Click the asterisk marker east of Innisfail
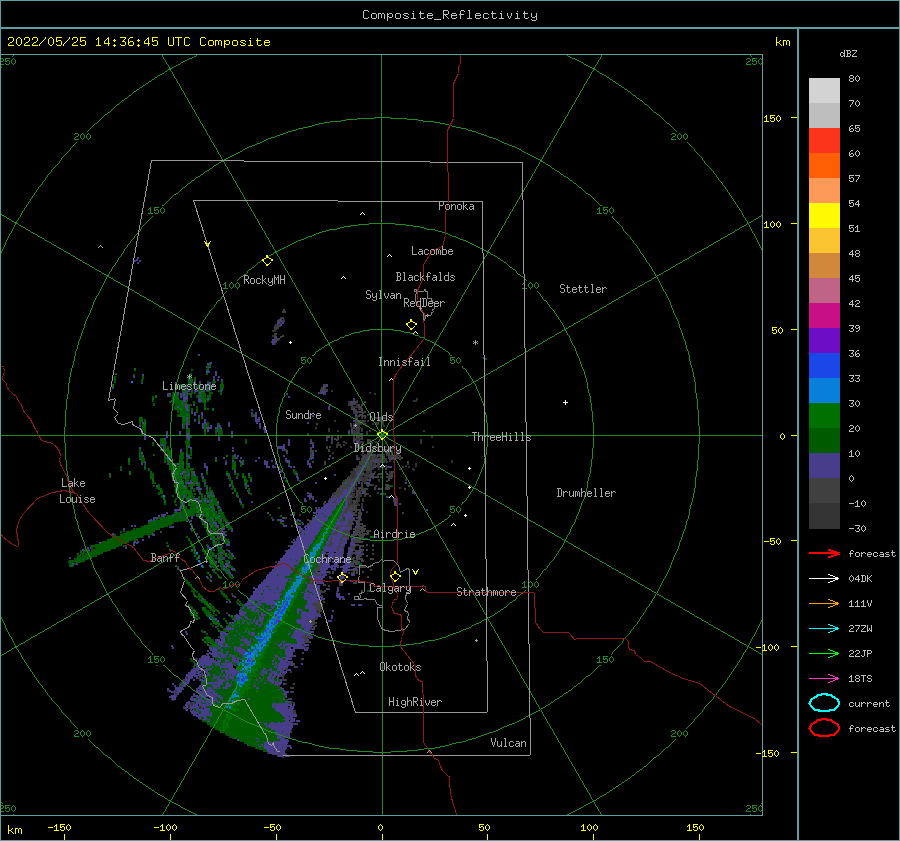The height and width of the screenshot is (841, 900). 475,343
